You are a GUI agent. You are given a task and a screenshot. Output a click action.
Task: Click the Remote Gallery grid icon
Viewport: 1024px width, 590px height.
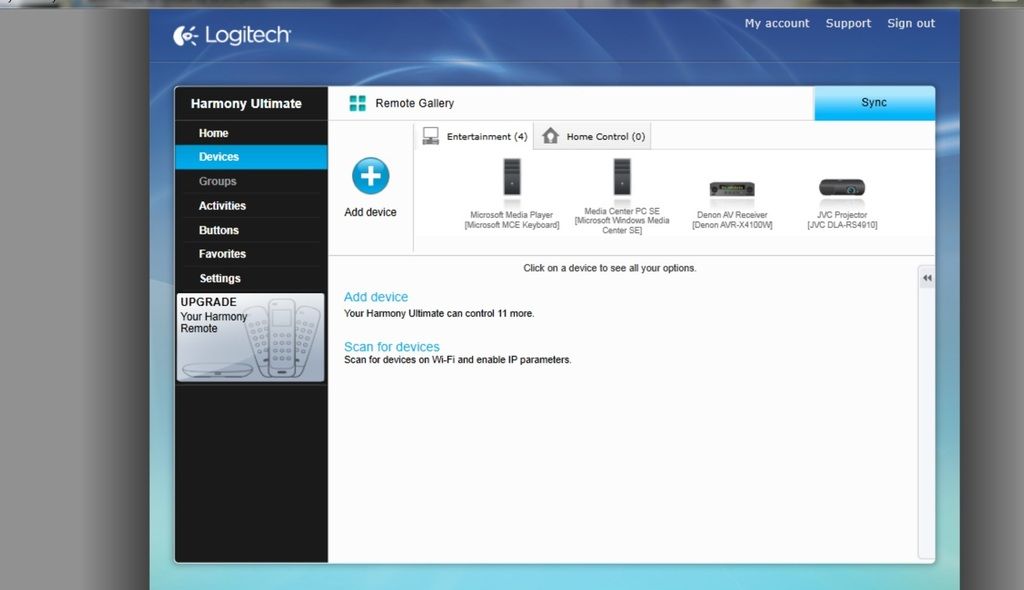357,103
